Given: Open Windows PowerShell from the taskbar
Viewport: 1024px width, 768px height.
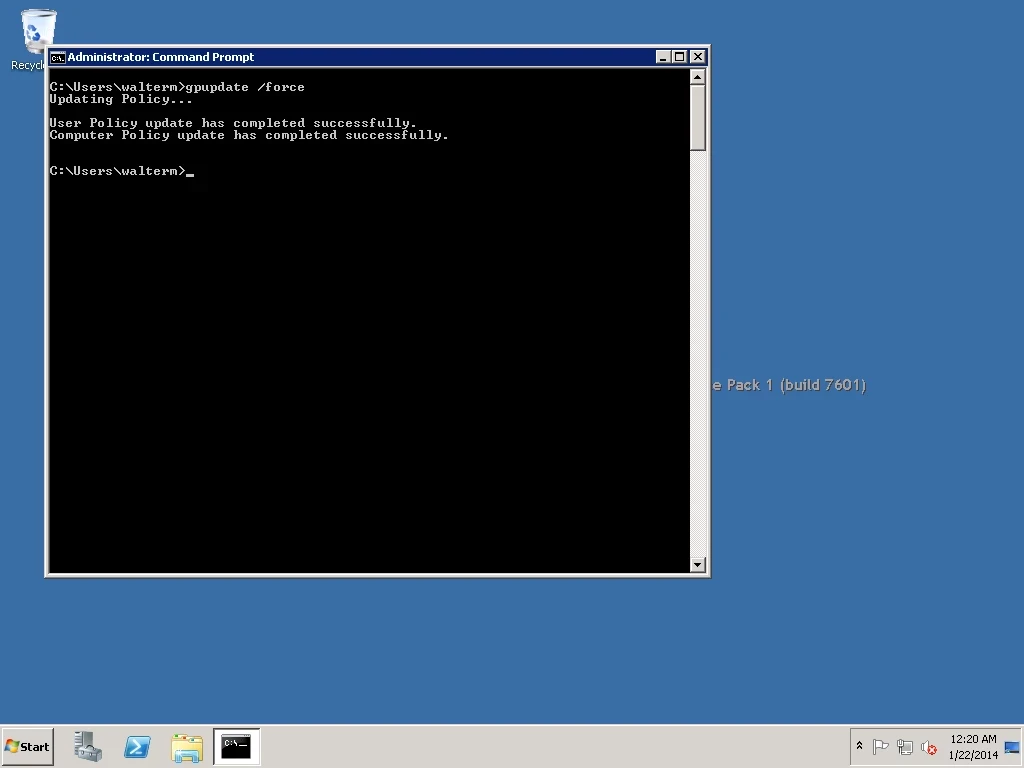Looking at the screenshot, I should pos(137,746).
